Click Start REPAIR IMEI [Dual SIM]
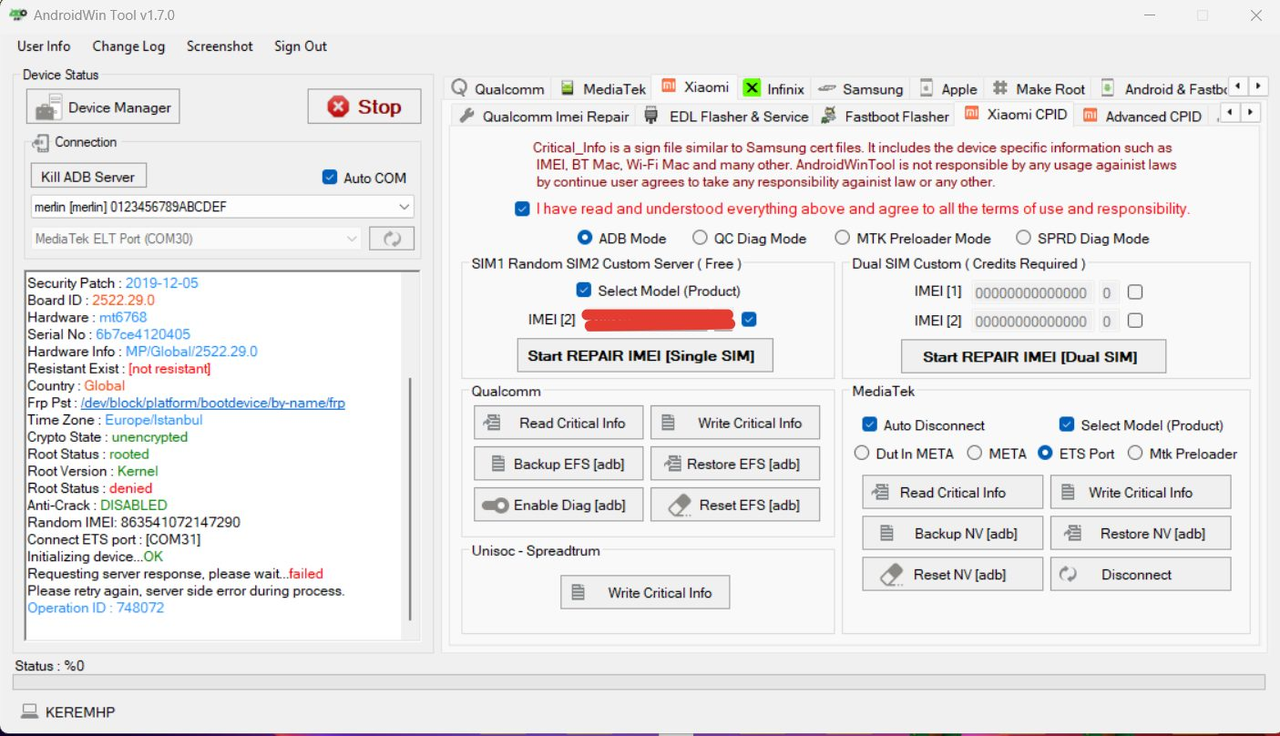This screenshot has height=736, width=1280. [x=1033, y=356]
